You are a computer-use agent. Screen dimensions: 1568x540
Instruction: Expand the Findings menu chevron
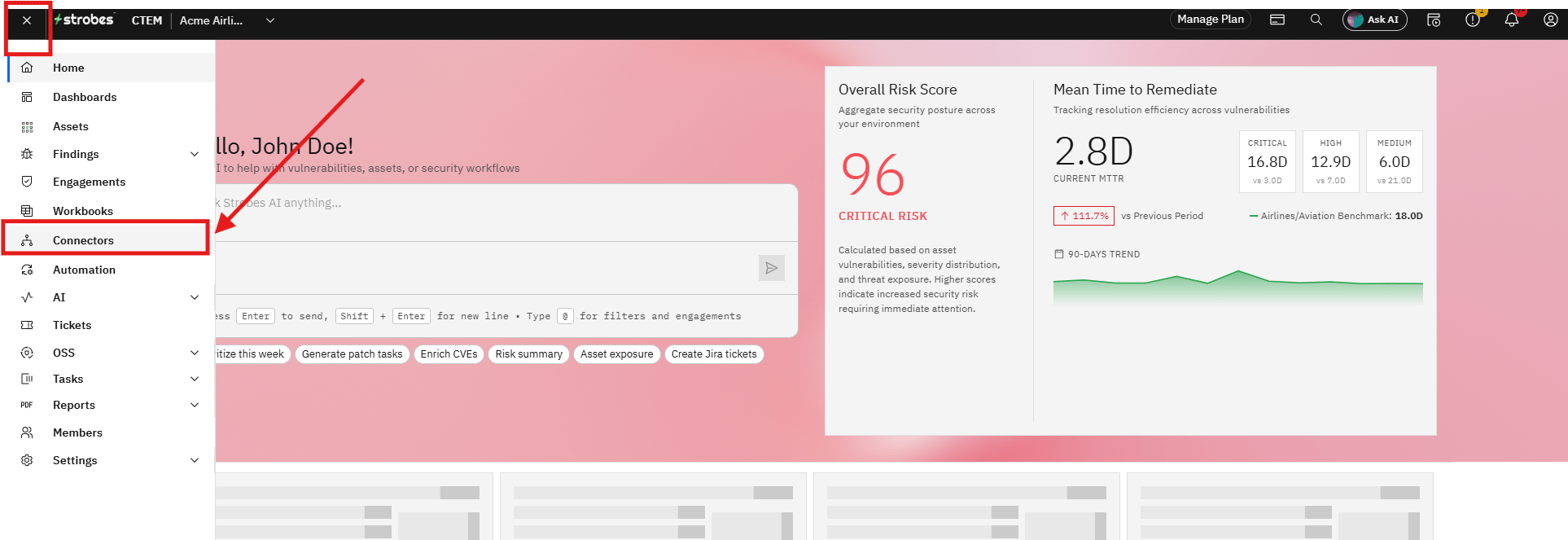[195, 154]
